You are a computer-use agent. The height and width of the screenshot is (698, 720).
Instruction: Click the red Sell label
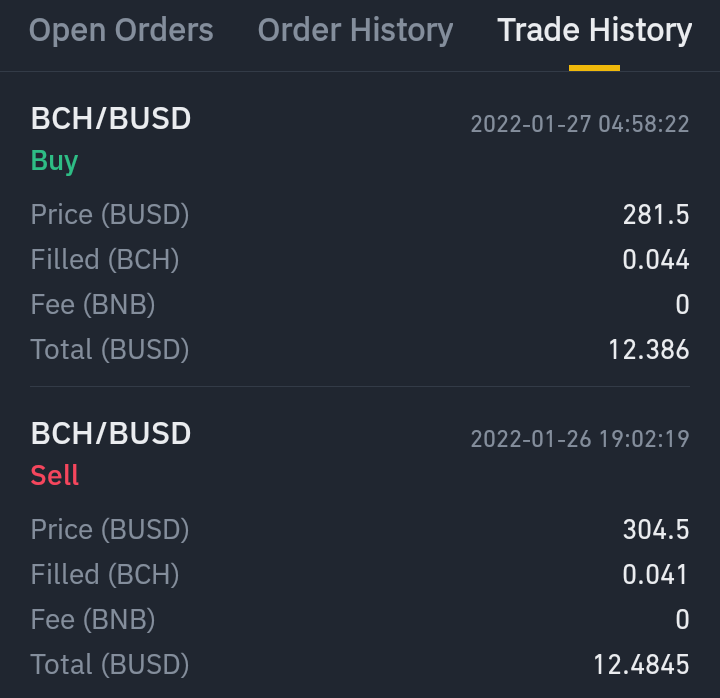pyautogui.click(x=55, y=475)
